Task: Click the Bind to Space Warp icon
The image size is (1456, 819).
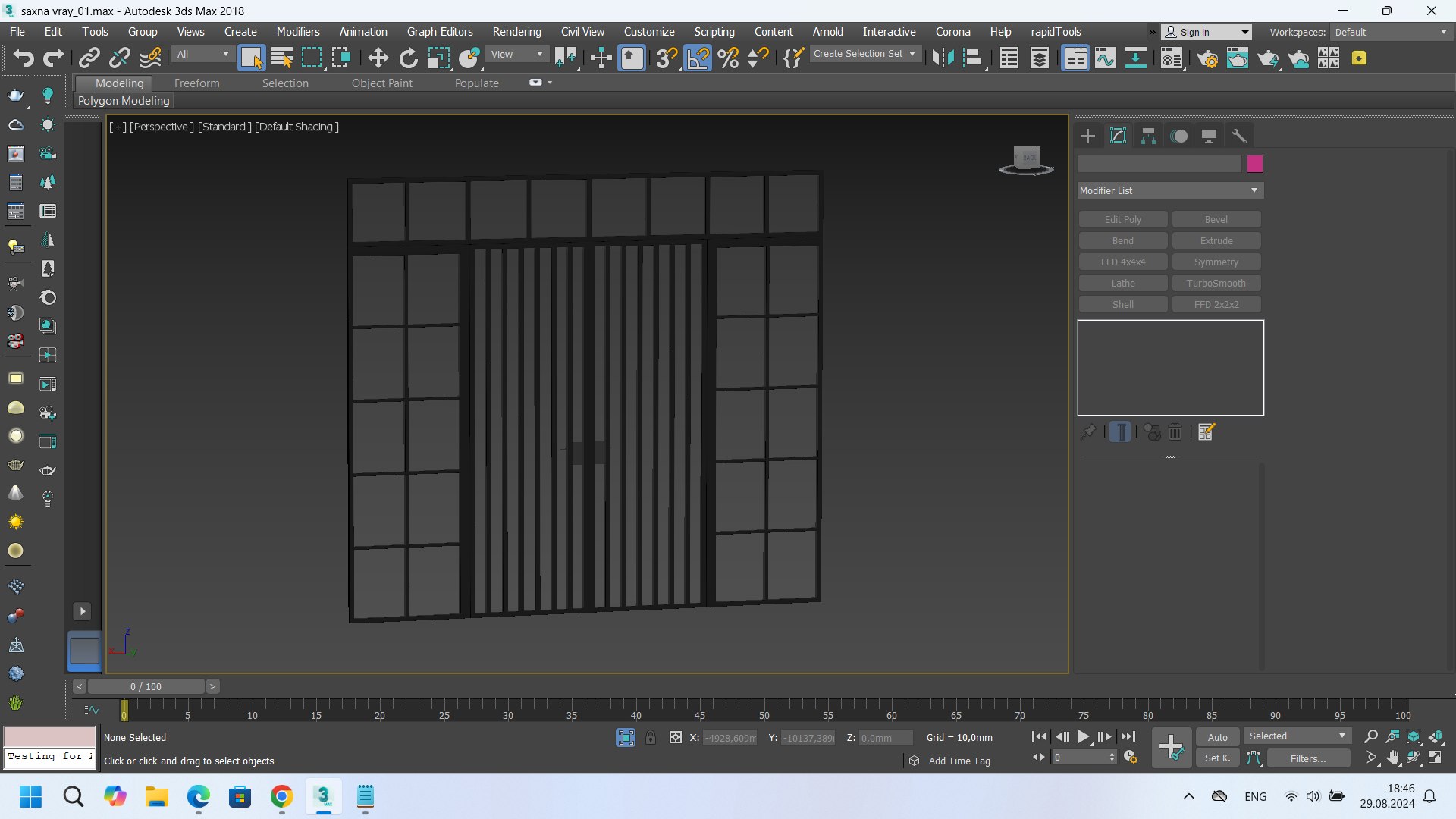Action: tap(150, 58)
